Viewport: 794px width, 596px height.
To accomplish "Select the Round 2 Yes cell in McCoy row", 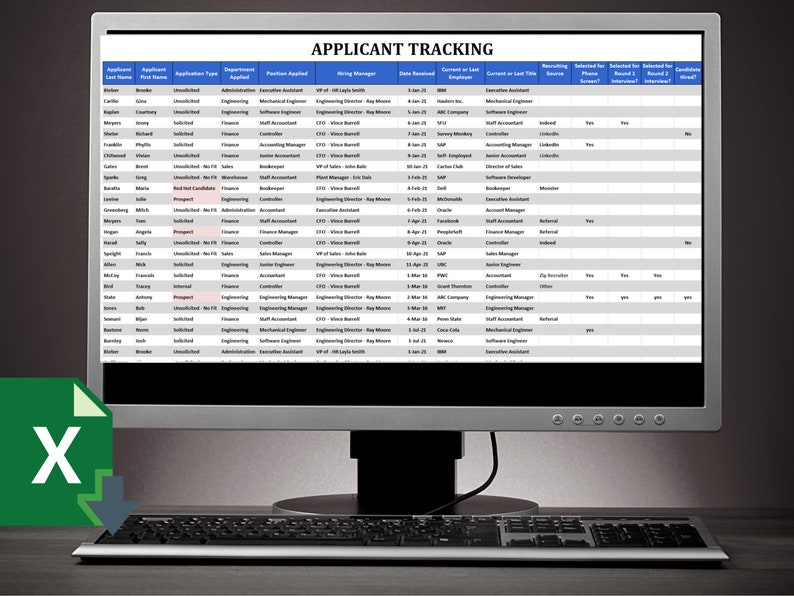I will click(657, 275).
